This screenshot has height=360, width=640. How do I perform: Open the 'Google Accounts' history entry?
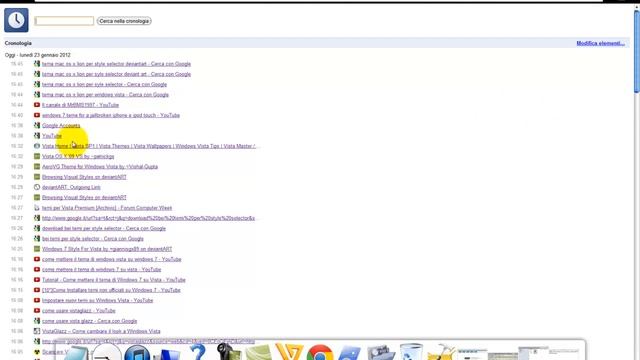61,126
